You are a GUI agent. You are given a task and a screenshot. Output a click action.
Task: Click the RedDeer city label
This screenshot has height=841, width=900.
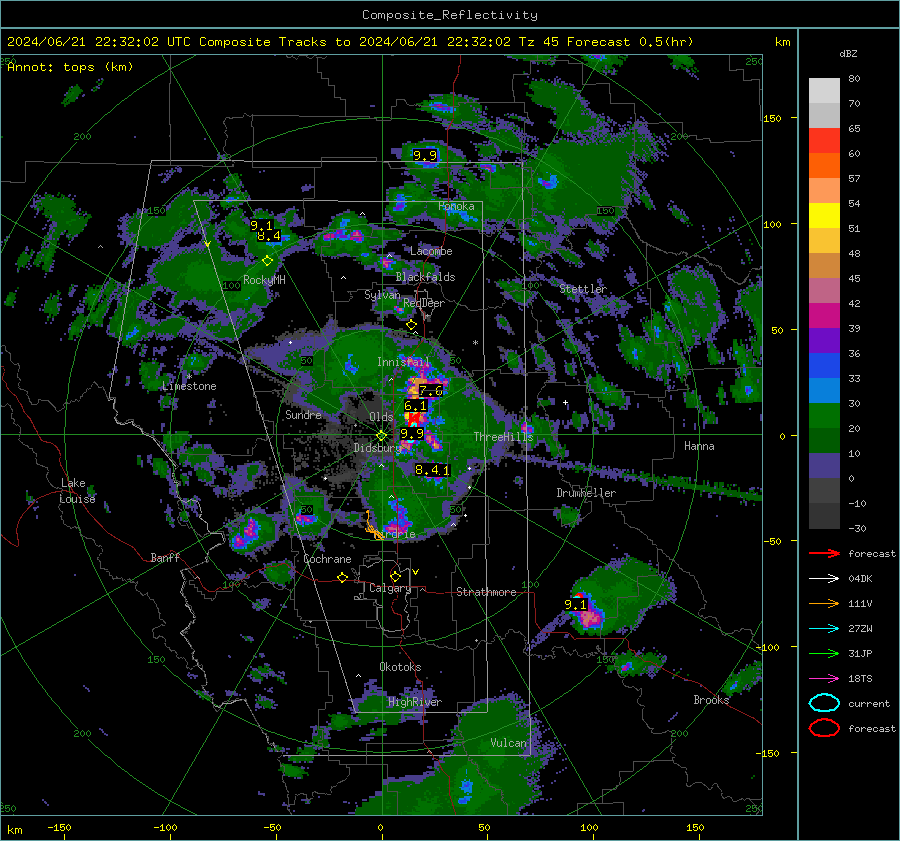pyautogui.click(x=424, y=303)
